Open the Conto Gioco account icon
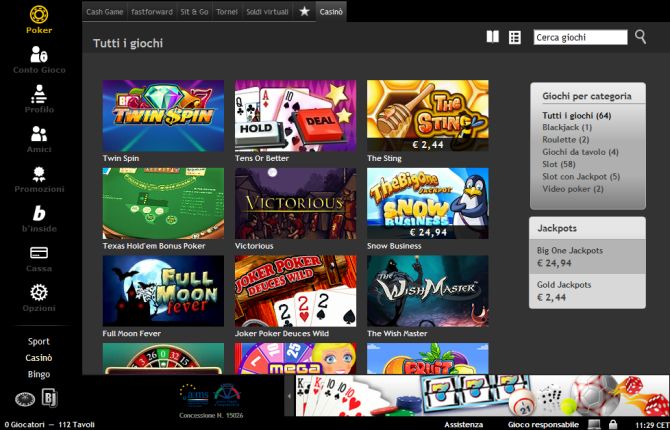Image resolution: width=670 pixels, height=430 pixels. [x=39, y=54]
